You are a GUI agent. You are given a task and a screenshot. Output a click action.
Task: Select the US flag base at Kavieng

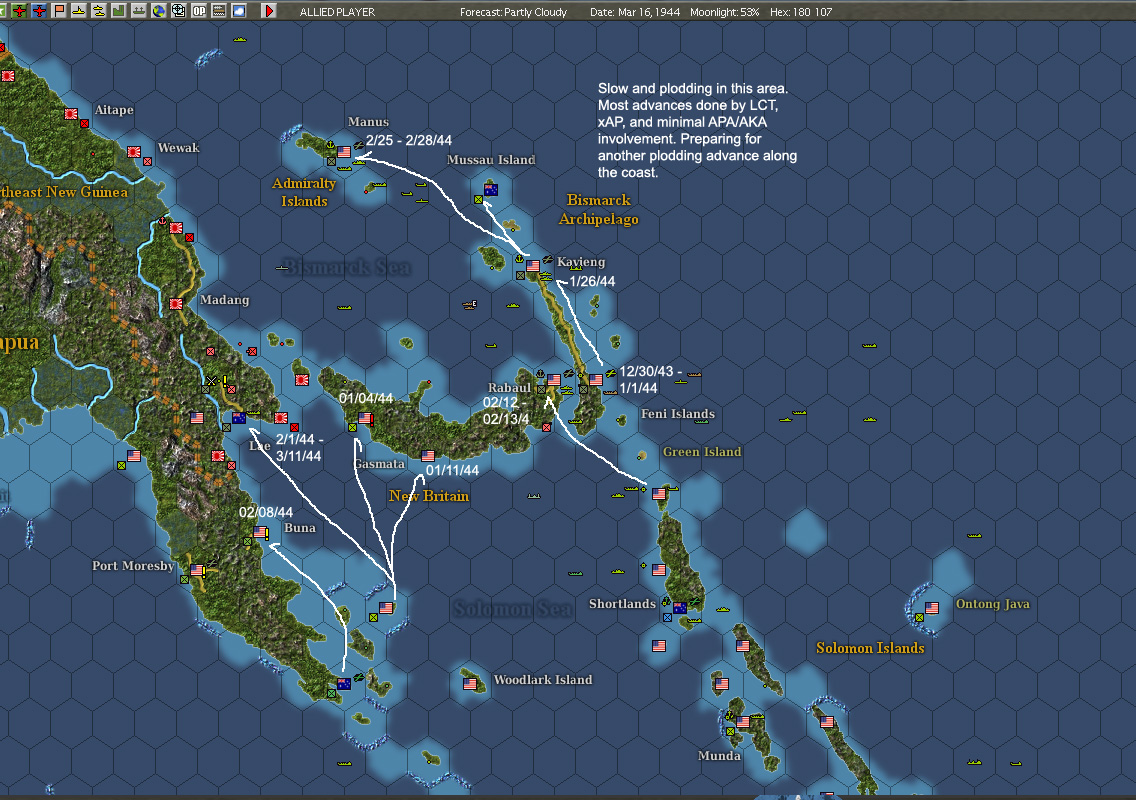[x=533, y=266]
